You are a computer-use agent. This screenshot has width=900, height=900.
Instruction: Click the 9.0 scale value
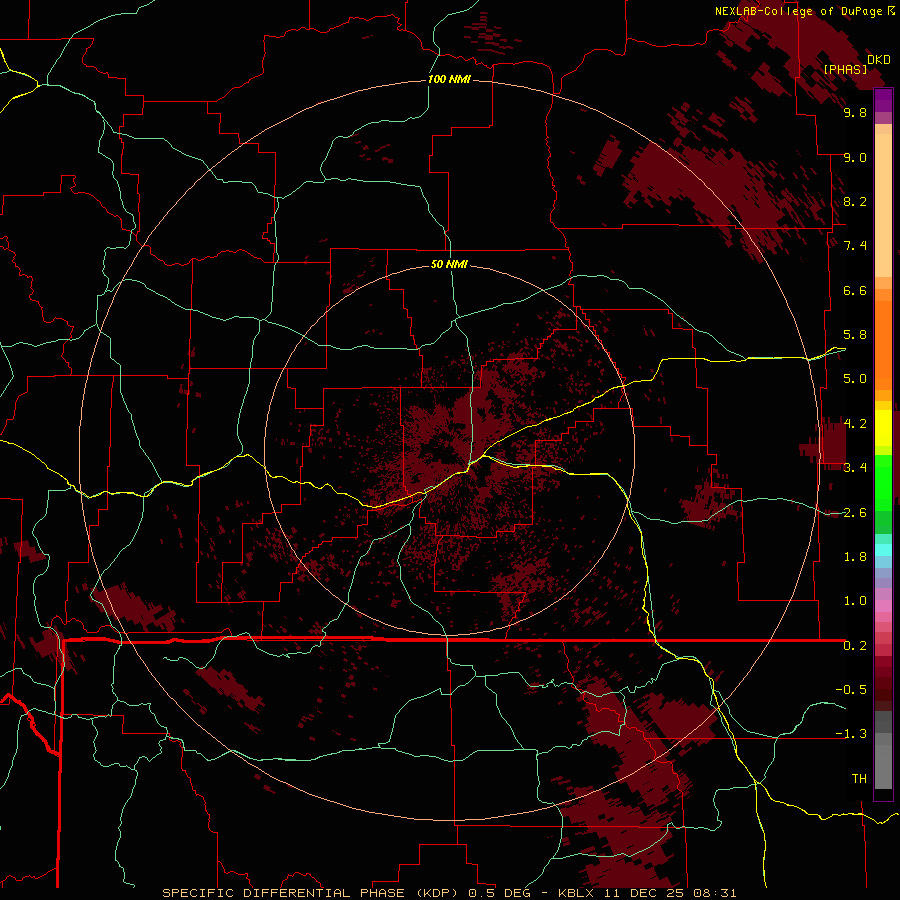[855, 157]
